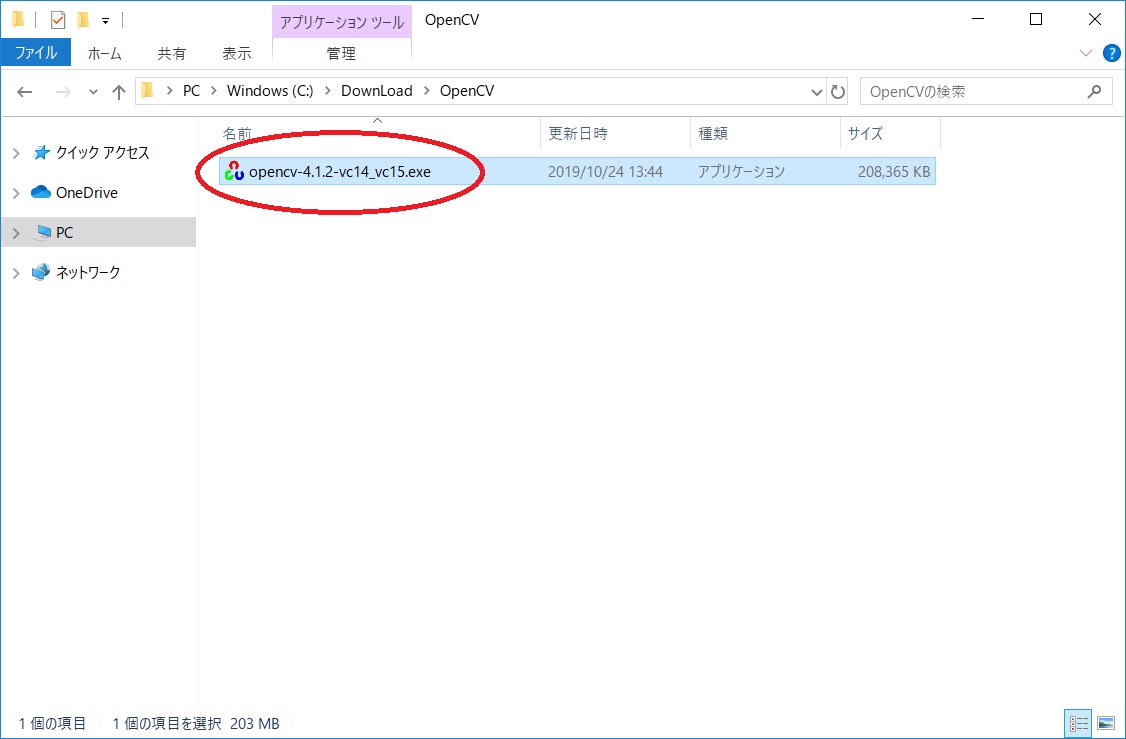Navigate to Windows (C:) via breadcrumb

tap(268, 90)
